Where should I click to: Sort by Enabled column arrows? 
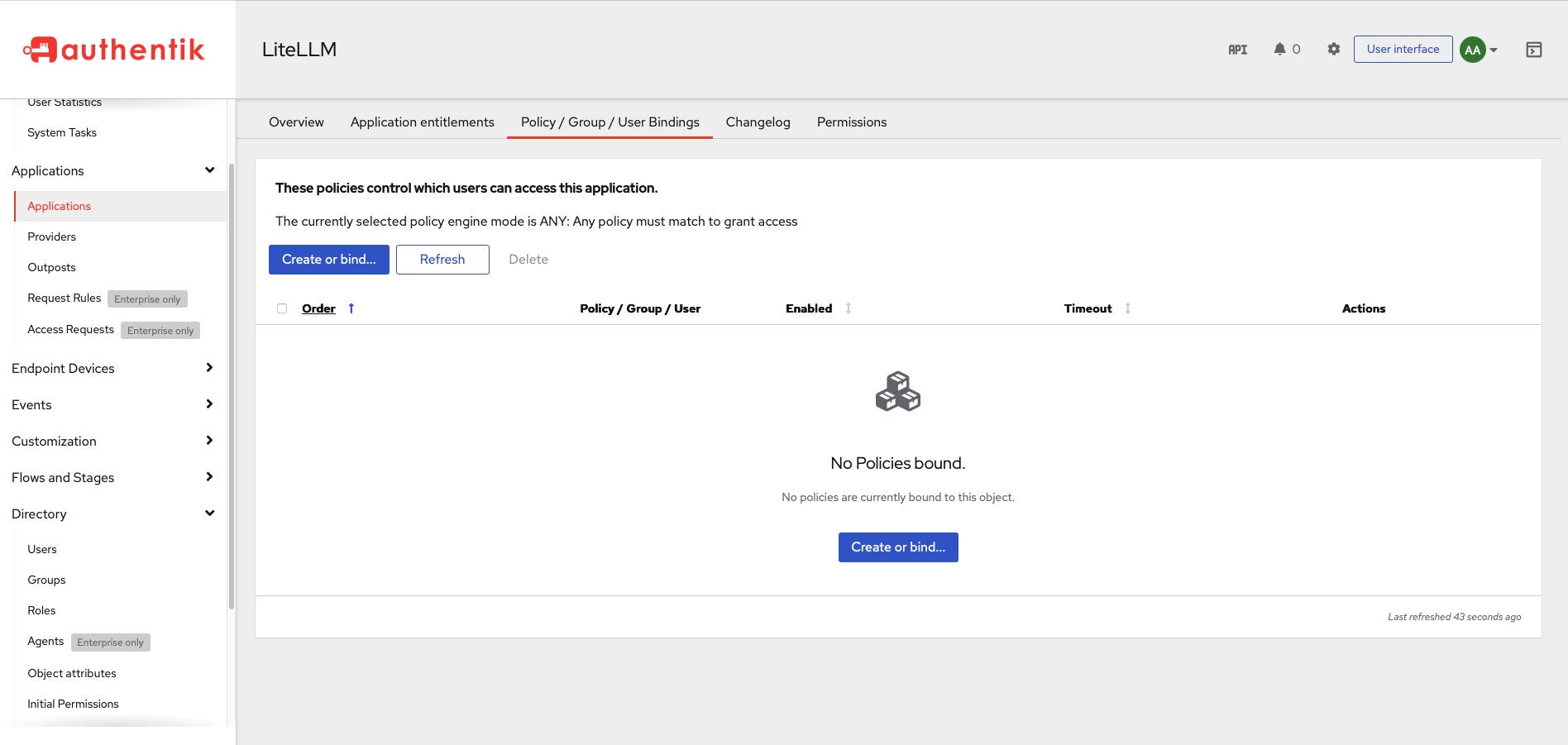click(x=848, y=308)
